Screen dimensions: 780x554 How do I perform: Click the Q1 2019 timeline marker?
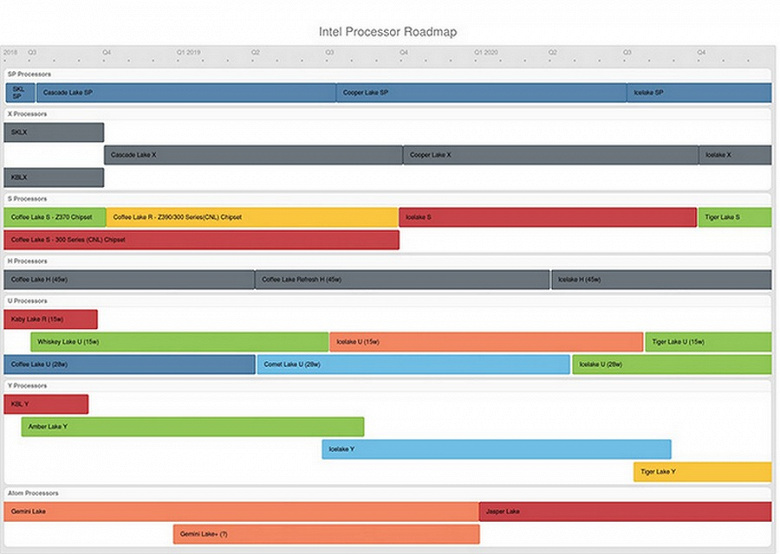(x=189, y=52)
